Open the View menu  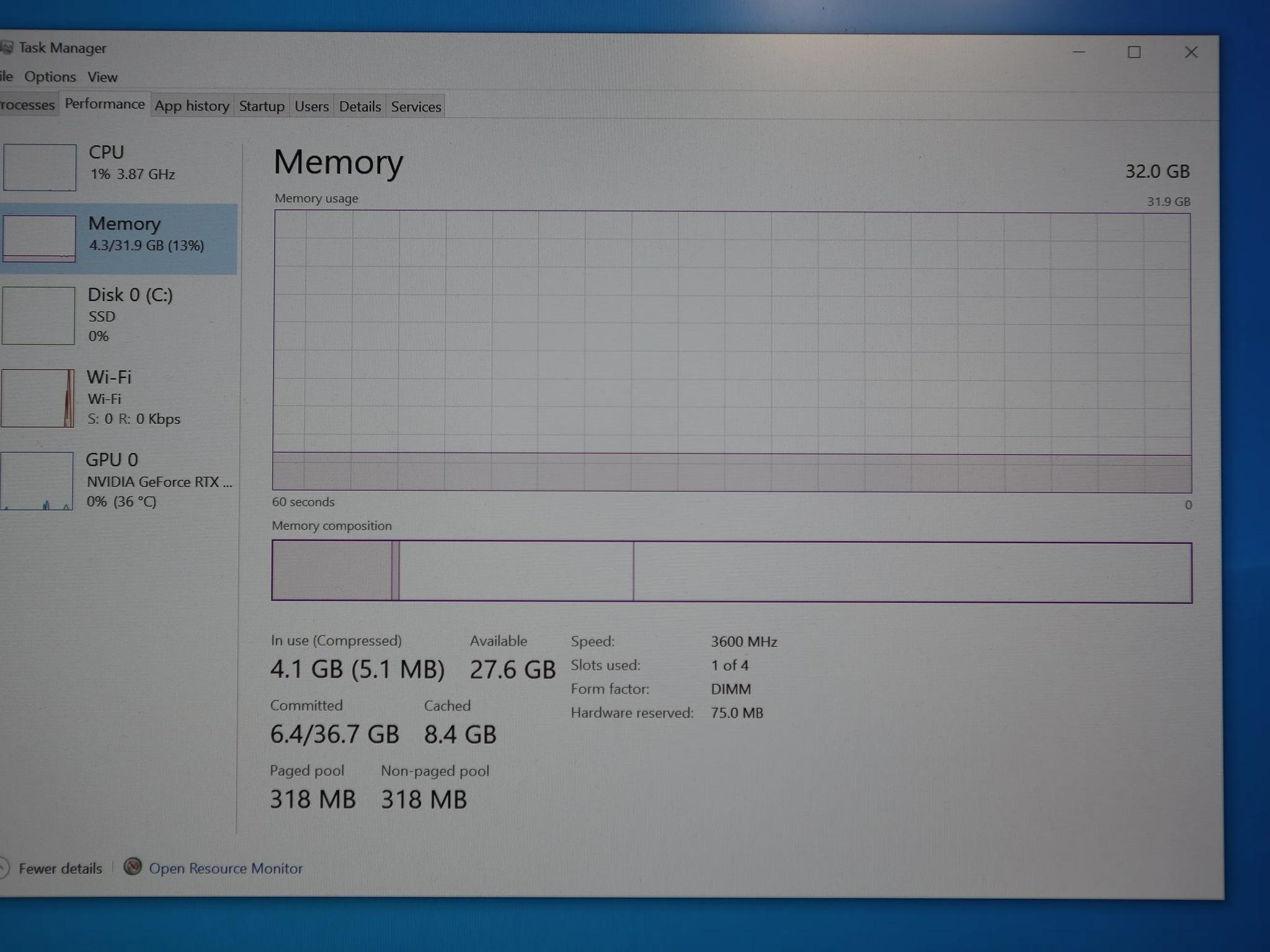pos(102,77)
